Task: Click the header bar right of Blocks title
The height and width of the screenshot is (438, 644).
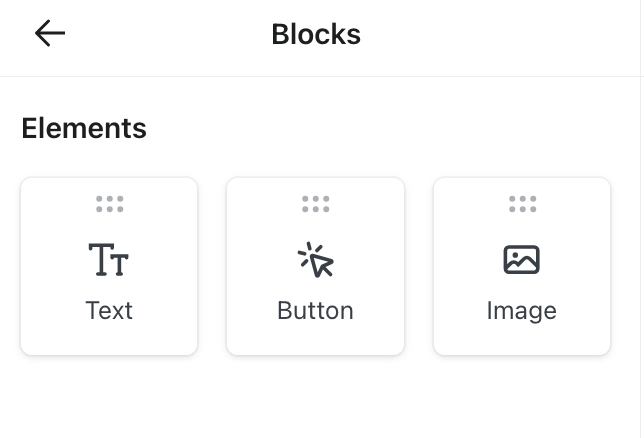Action: (x=500, y=36)
